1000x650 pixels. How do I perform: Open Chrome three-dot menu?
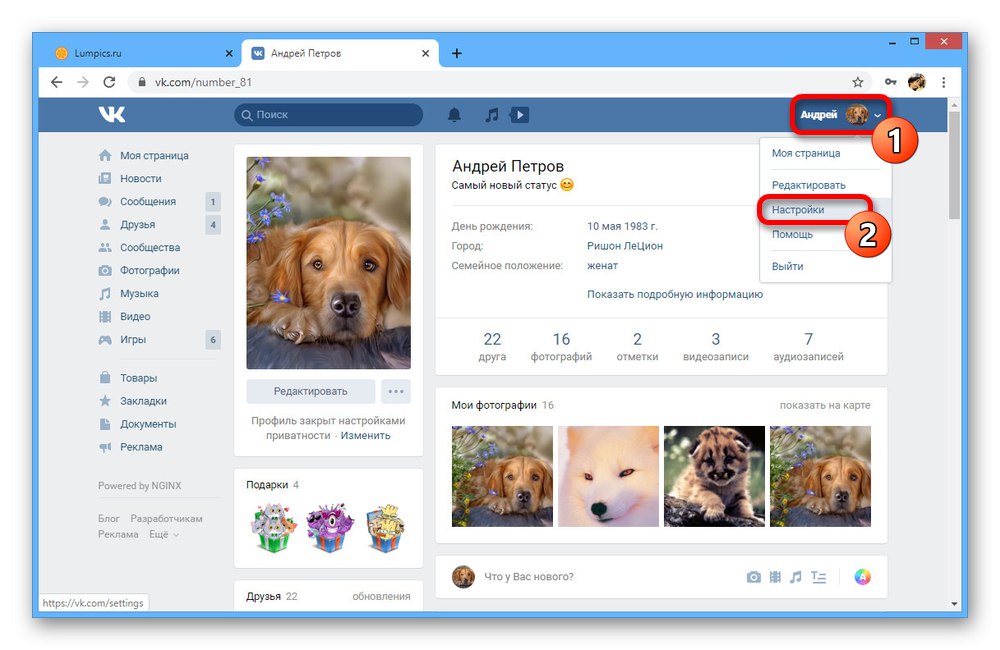click(x=943, y=82)
